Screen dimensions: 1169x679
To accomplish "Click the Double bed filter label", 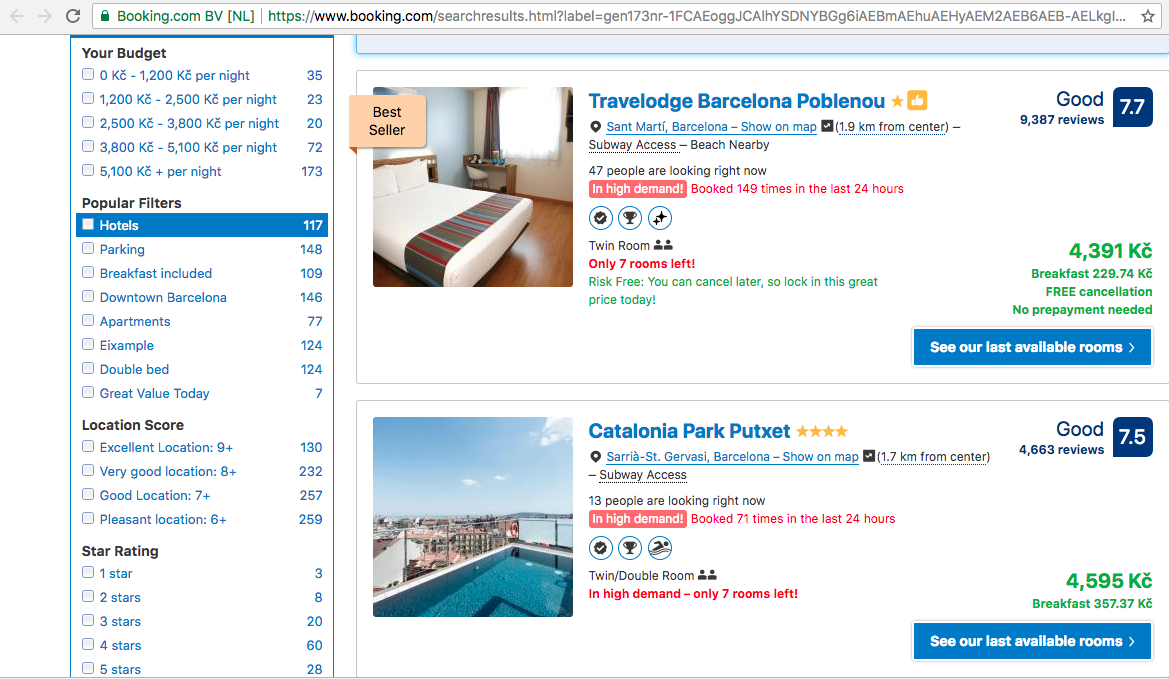I will coord(134,369).
